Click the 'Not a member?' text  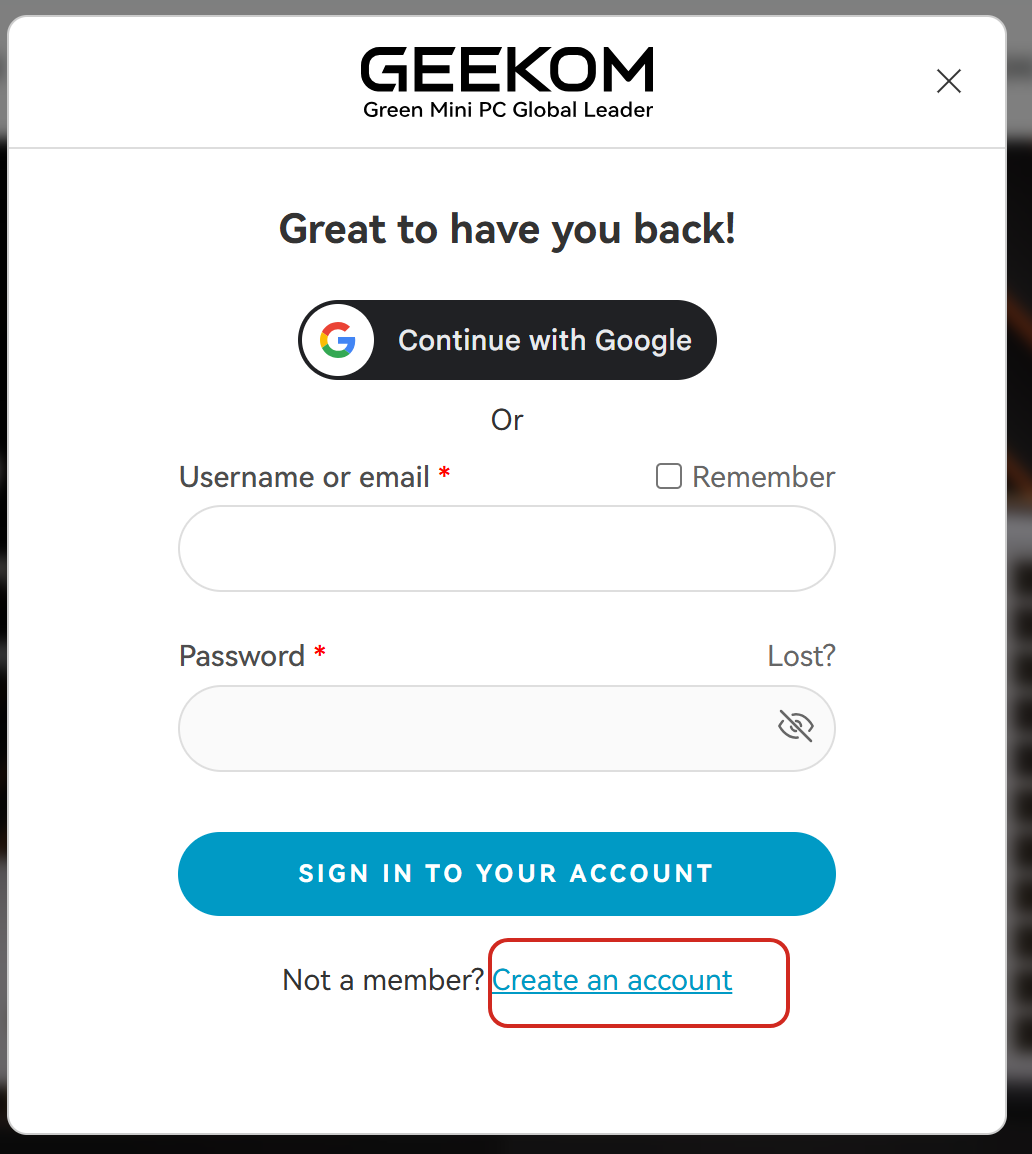point(383,980)
